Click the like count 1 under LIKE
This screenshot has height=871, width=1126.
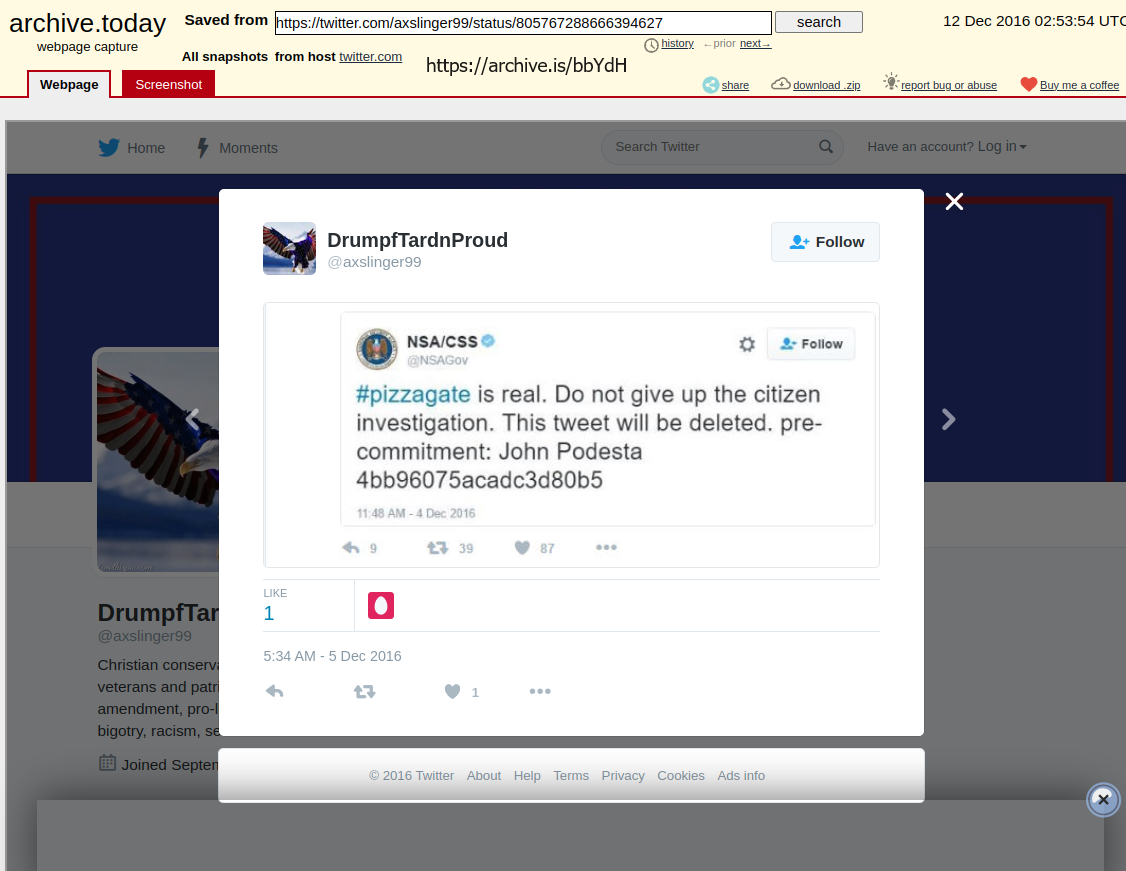tap(269, 613)
